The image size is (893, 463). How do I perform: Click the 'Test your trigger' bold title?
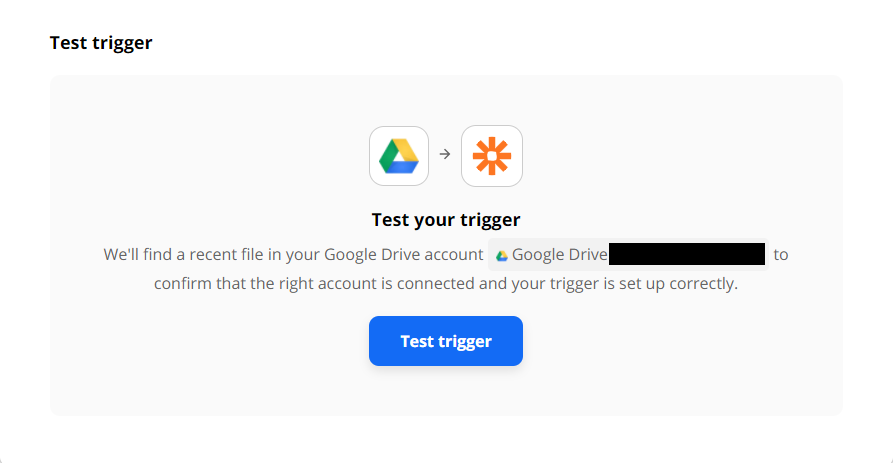click(446, 220)
